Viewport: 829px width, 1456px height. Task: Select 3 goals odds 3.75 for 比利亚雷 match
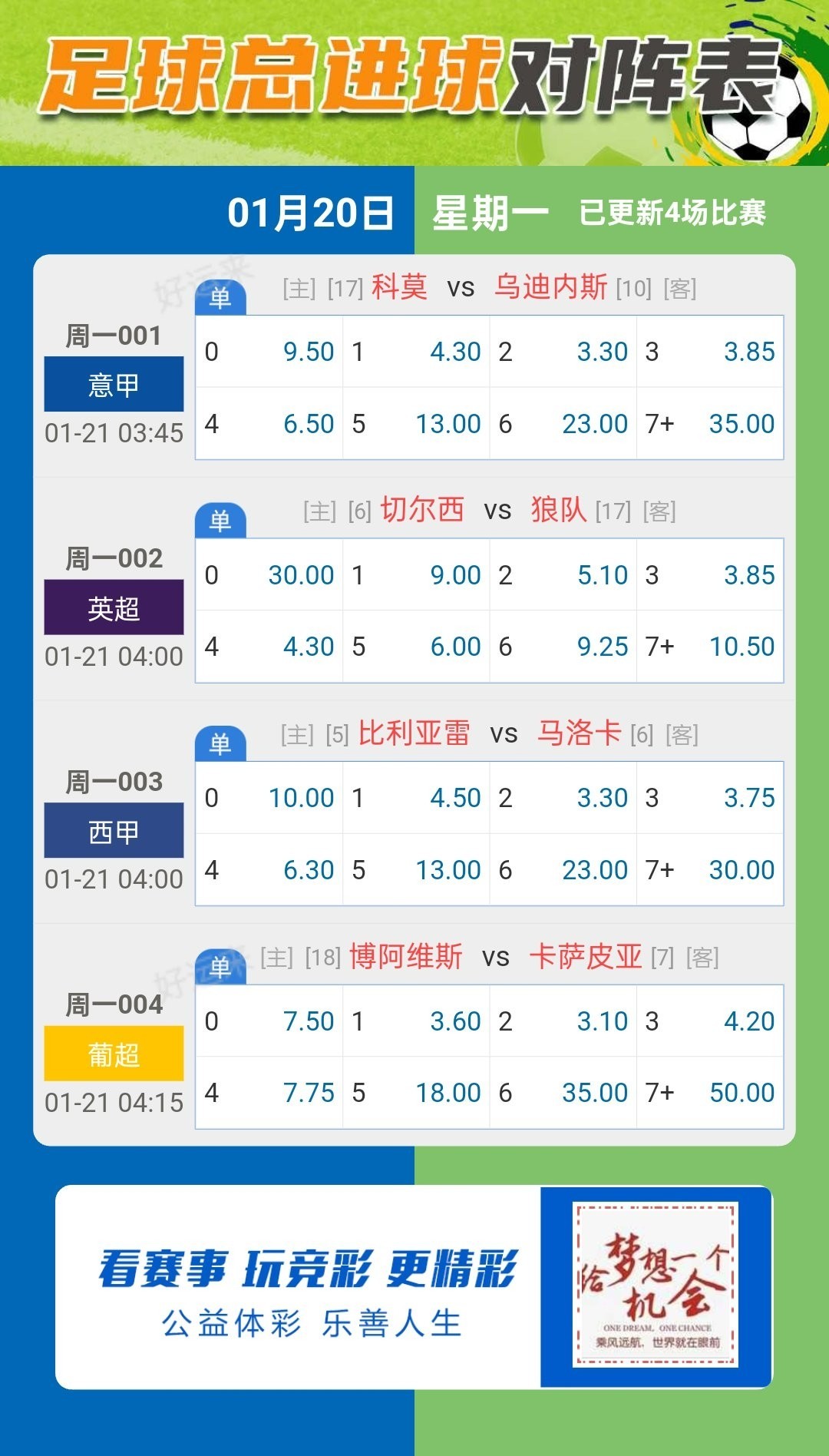(710, 798)
